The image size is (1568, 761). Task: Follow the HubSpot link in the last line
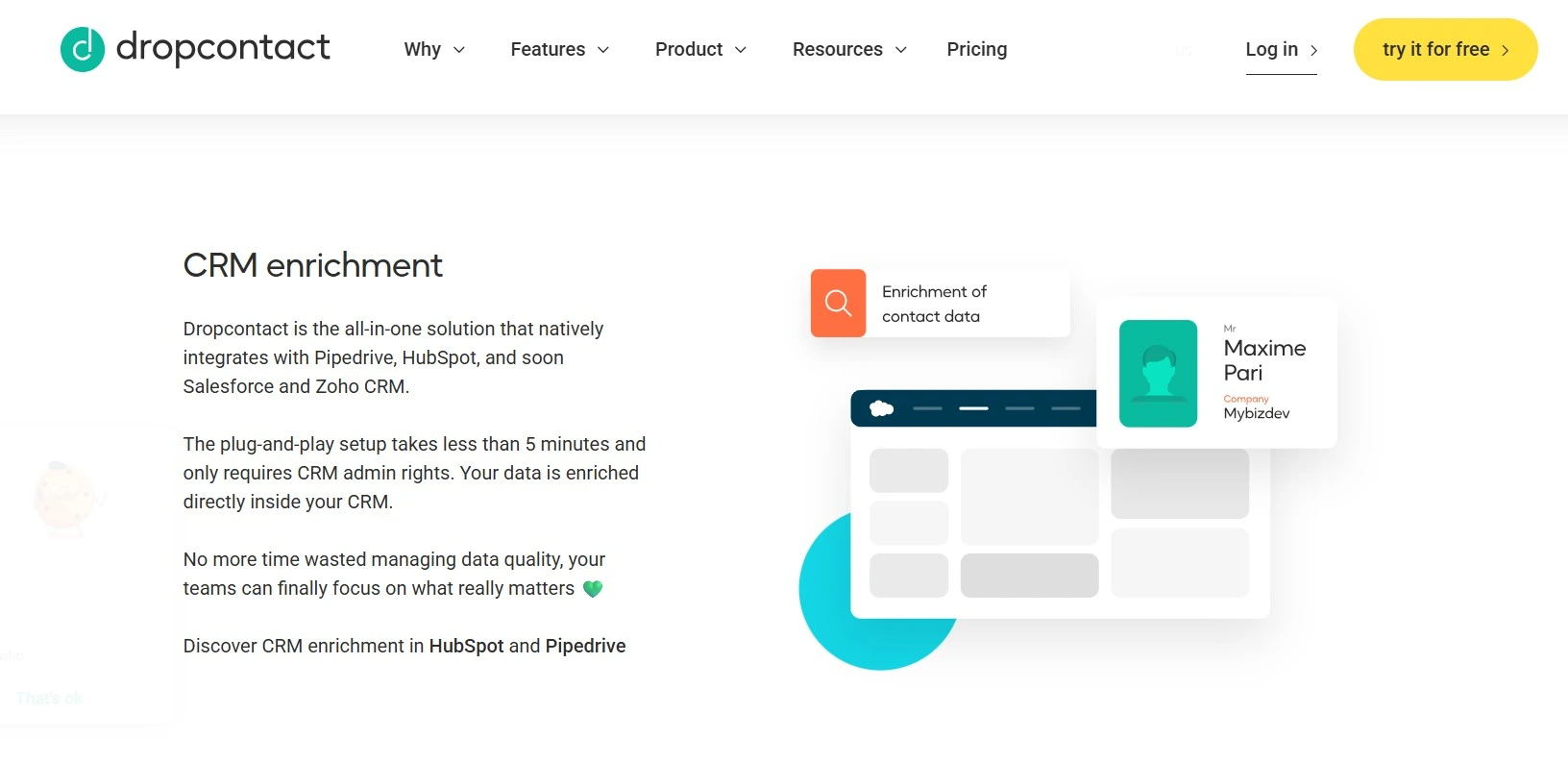[466, 646]
